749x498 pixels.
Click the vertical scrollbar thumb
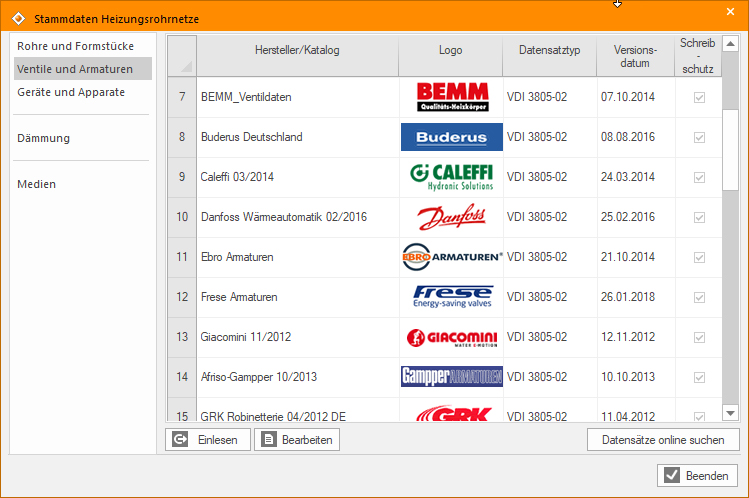730,150
